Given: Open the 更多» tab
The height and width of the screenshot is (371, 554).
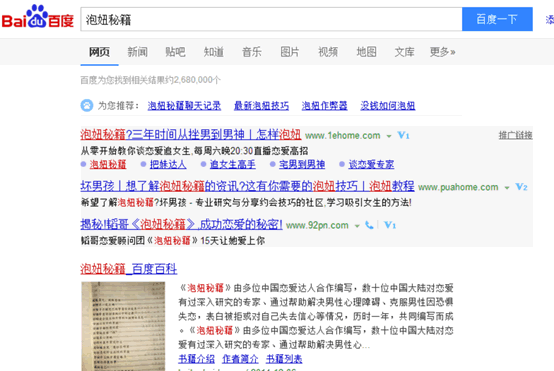Looking at the screenshot, I should (x=442, y=52).
